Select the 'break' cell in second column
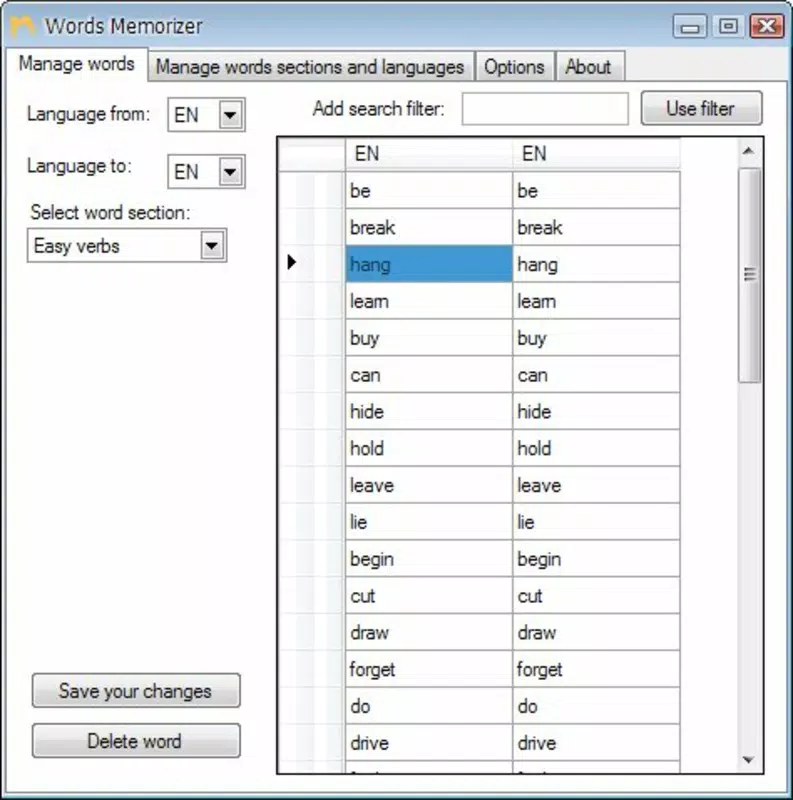 [x=596, y=227]
